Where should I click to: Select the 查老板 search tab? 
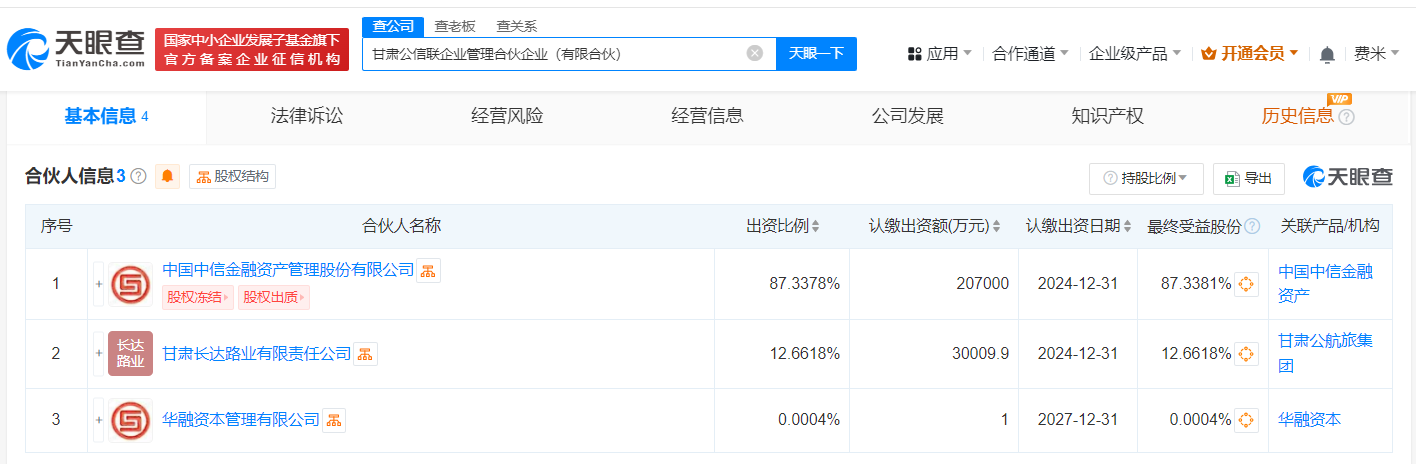455,26
